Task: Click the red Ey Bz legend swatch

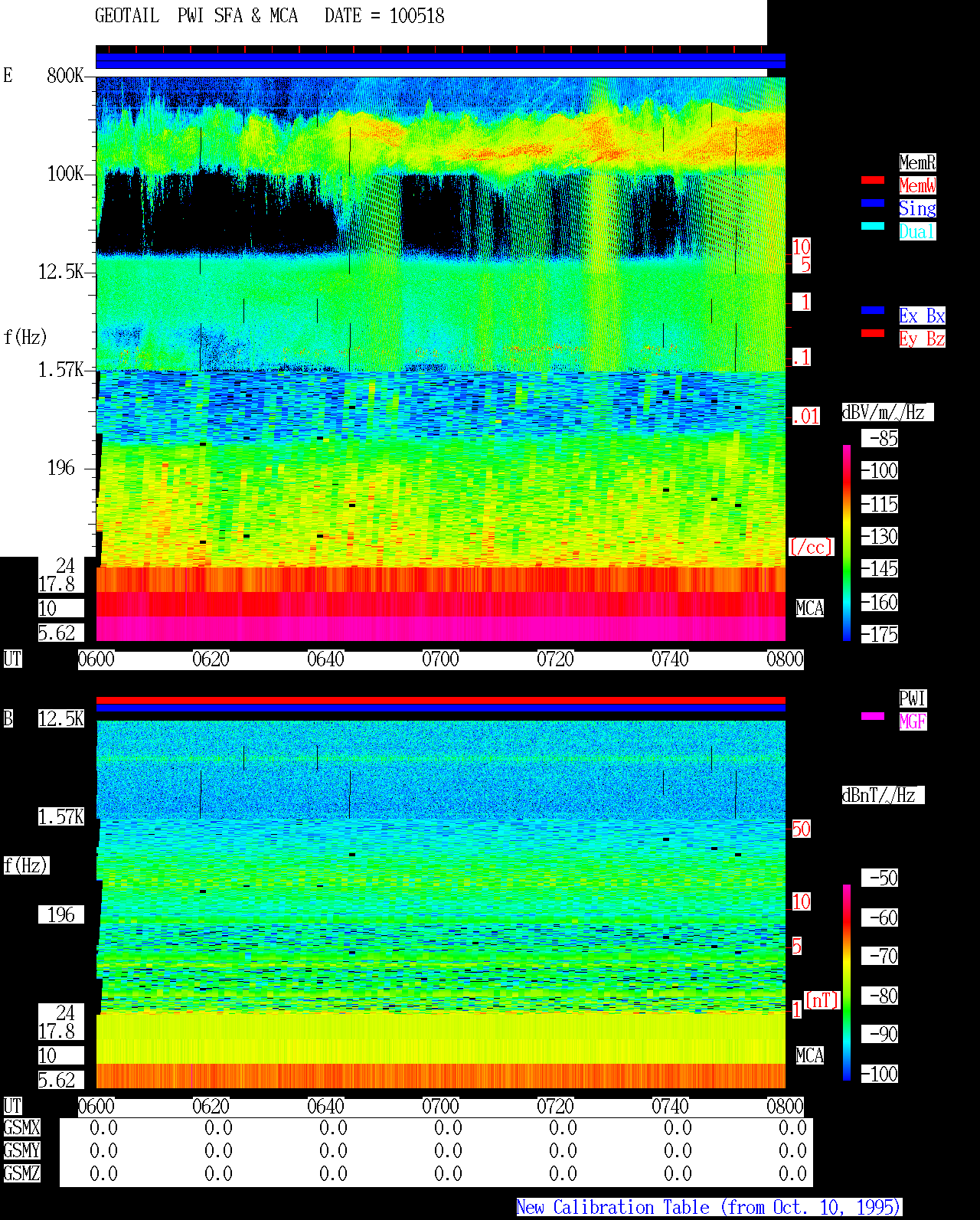Action: (873, 333)
